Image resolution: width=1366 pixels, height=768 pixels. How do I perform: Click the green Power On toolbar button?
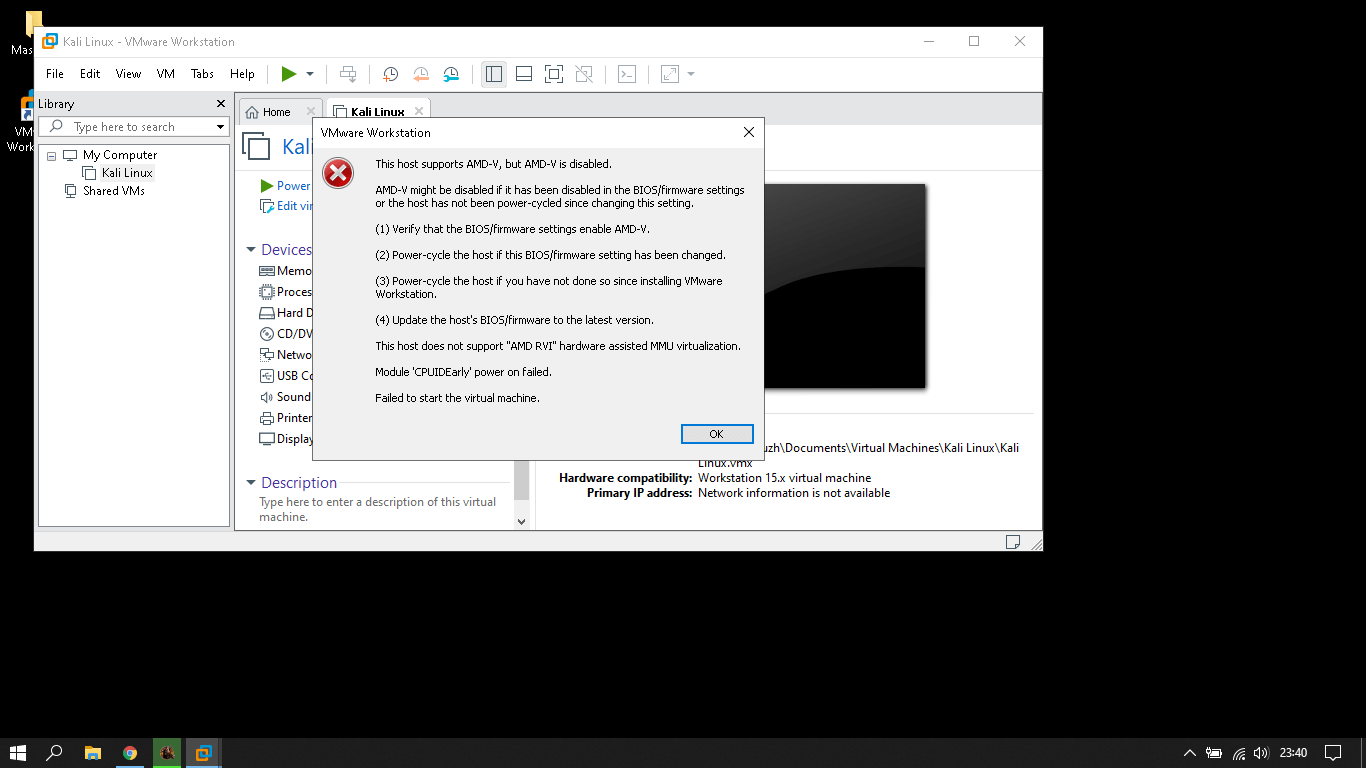289,74
